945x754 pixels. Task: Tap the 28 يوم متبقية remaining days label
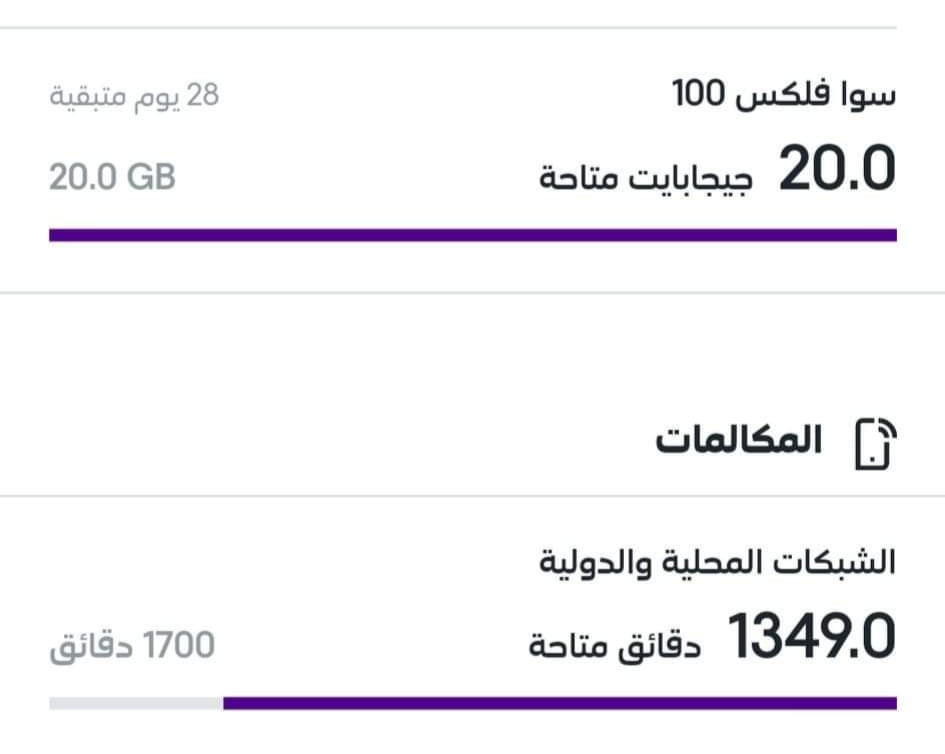pyautogui.click(x=134, y=96)
